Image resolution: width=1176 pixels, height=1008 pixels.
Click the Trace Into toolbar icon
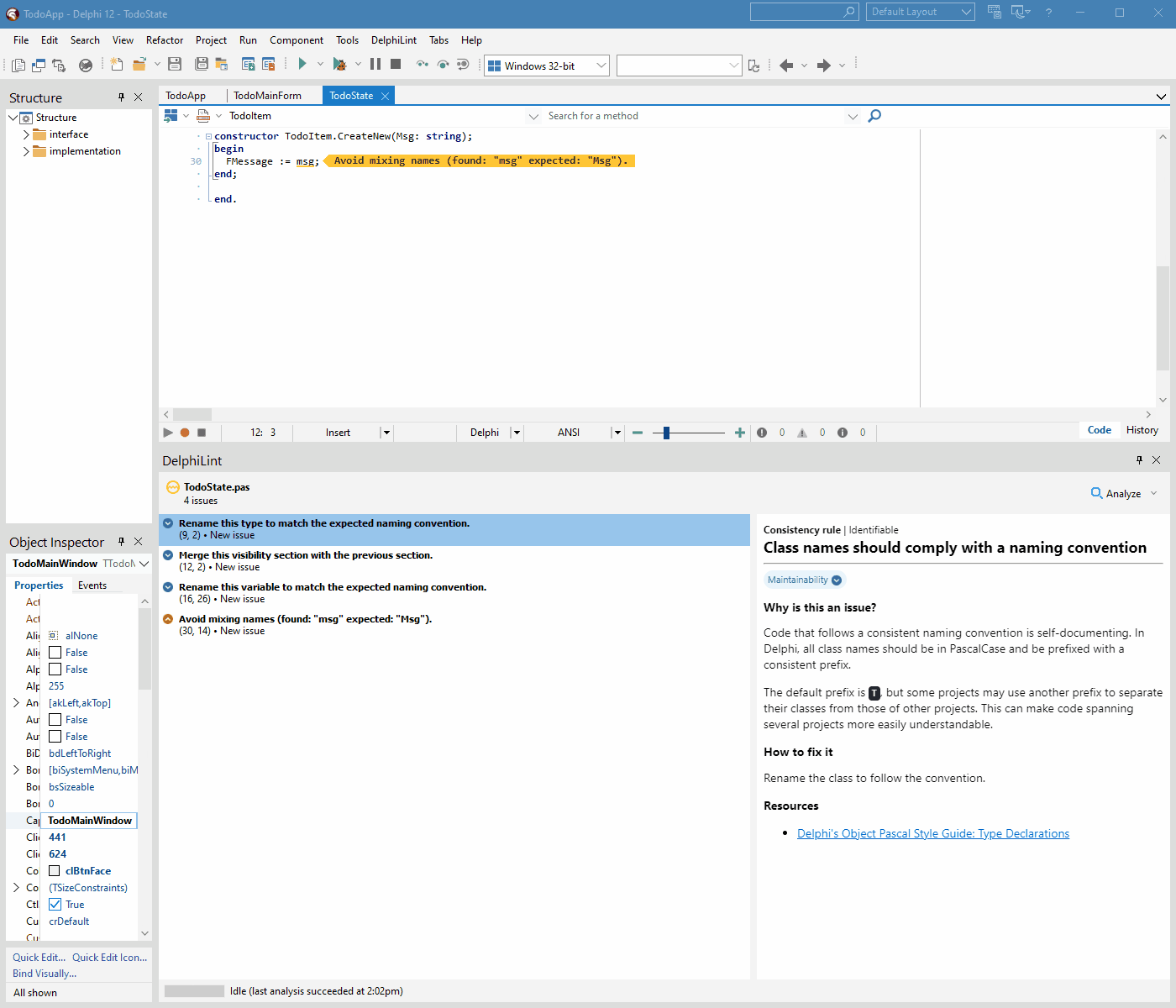[x=423, y=65]
